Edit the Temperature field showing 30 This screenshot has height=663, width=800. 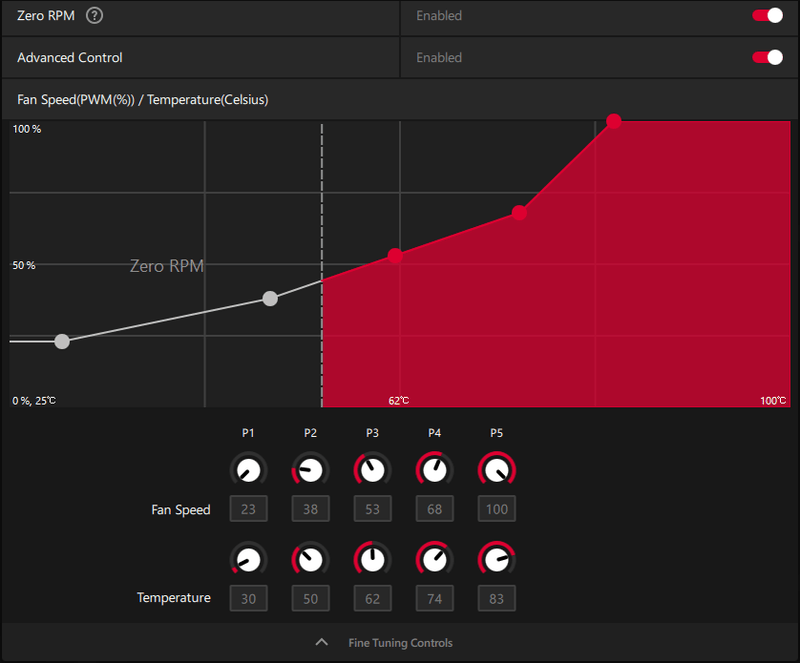(x=248, y=598)
